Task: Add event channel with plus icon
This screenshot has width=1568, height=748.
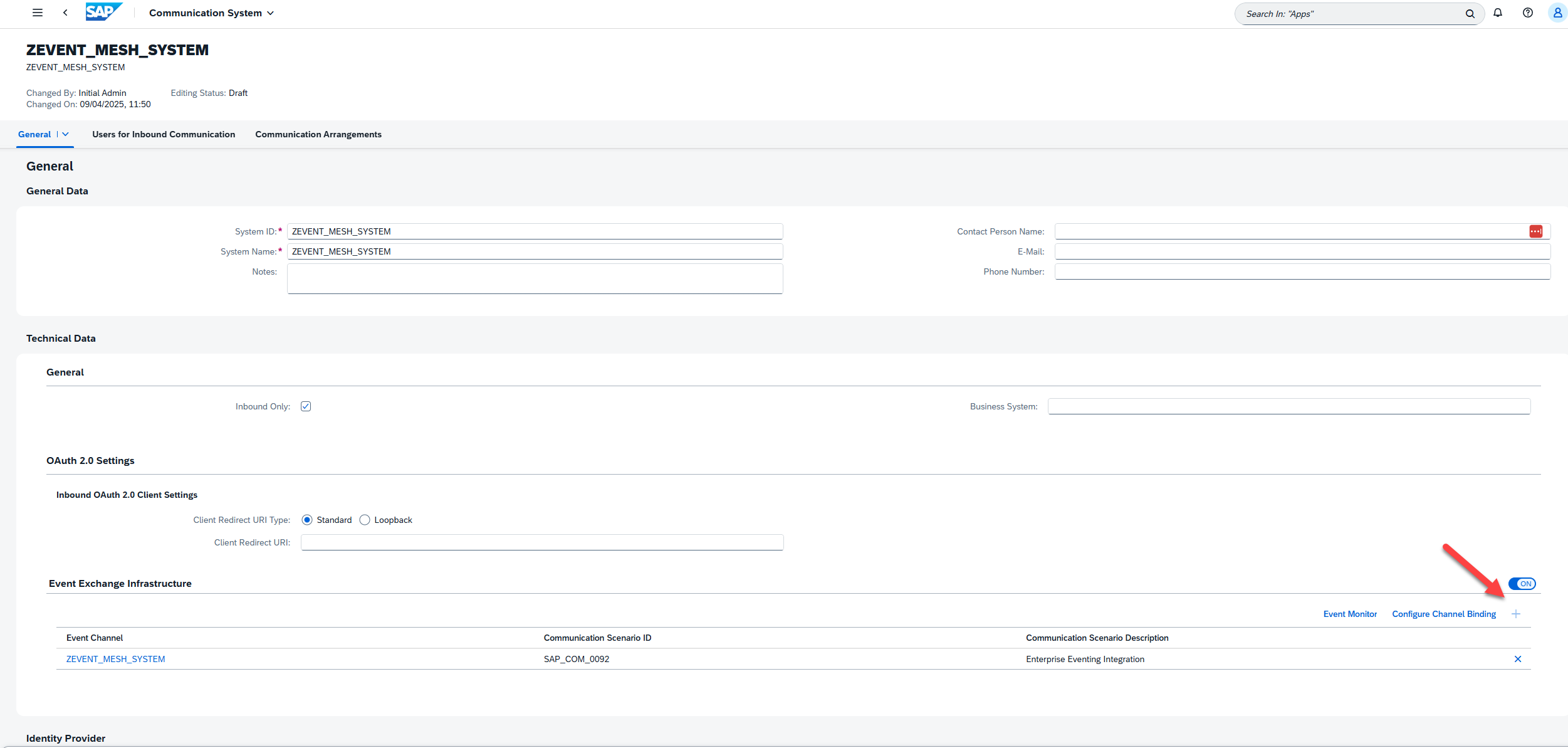Action: 1515,614
